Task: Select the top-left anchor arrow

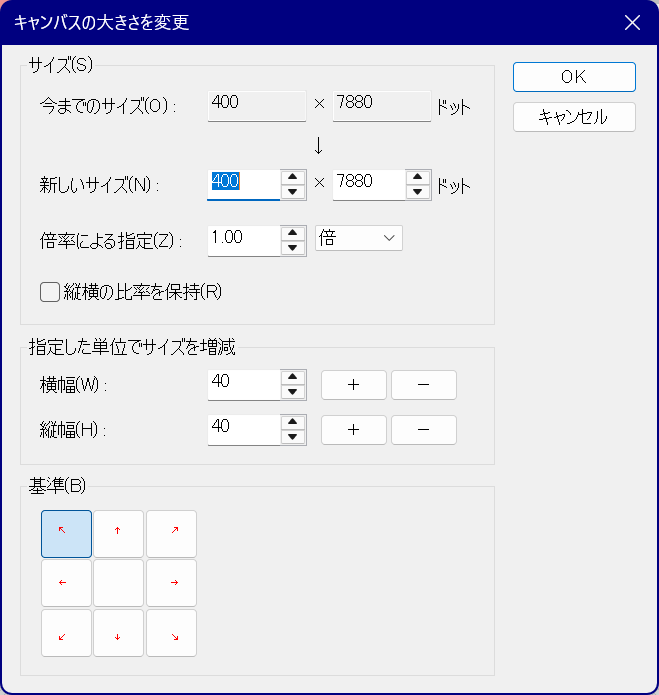Action: [x=66, y=534]
